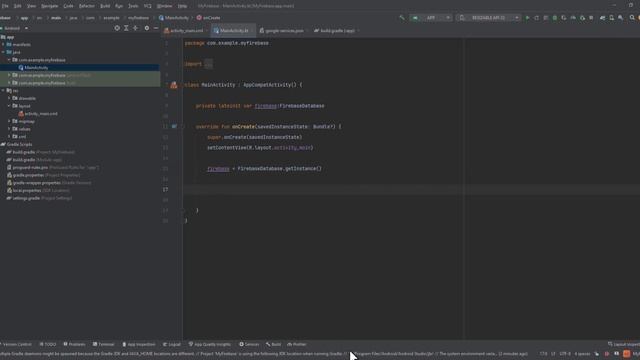Click the override gutter icon beside onCreate
The height and width of the screenshot is (360, 640).
pyautogui.click(x=174, y=127)
